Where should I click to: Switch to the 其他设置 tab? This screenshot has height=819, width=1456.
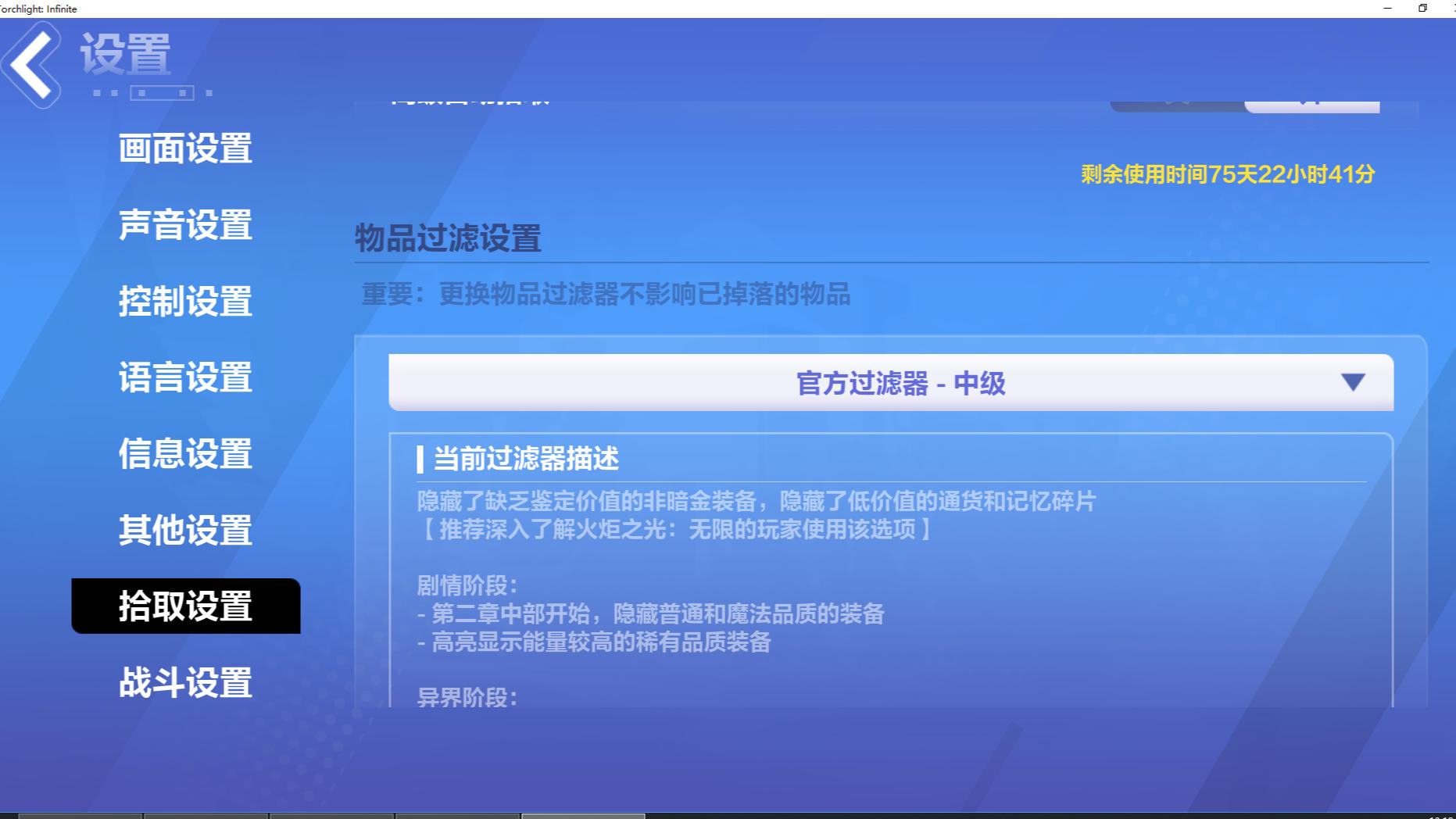click(x=185, y=530)
